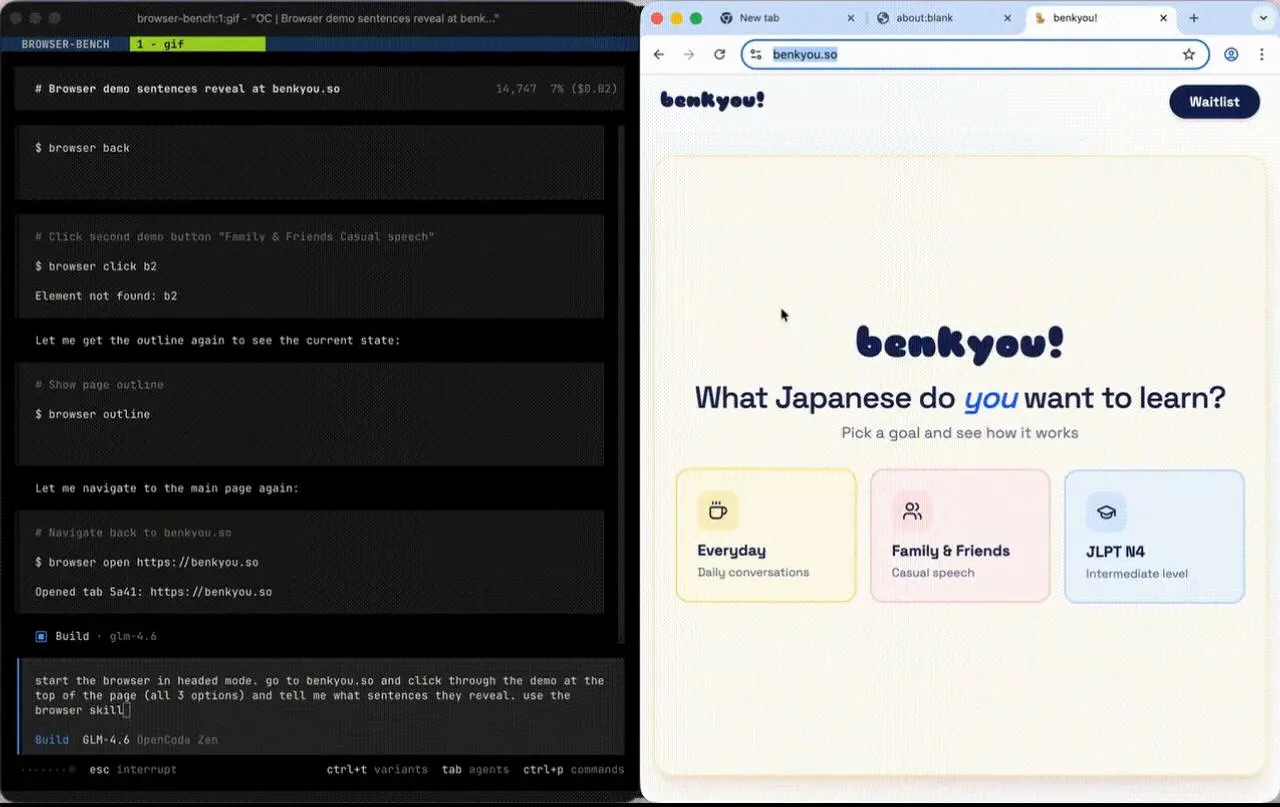This screenshot has width=1280, height=807.
Task: Click the "ctrl+p commands" hint
Action: click(x=573, y=770)
